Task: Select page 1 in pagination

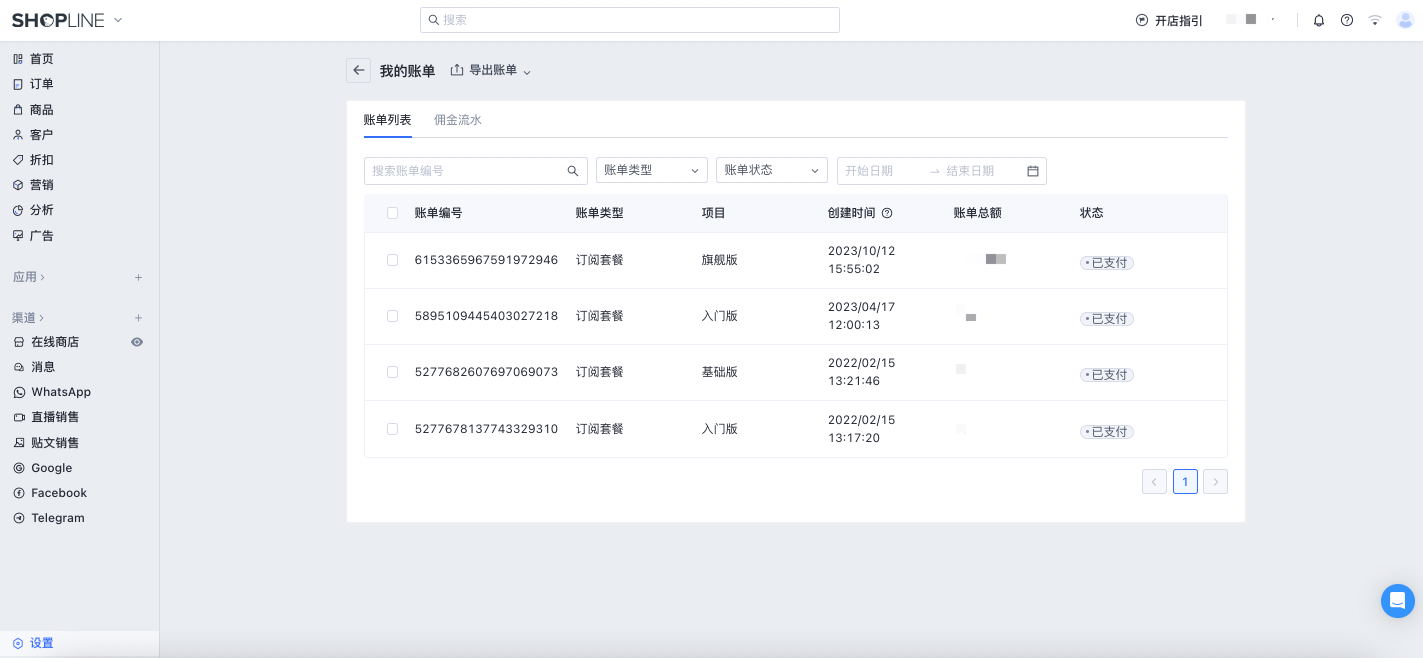Action: 1185,482
